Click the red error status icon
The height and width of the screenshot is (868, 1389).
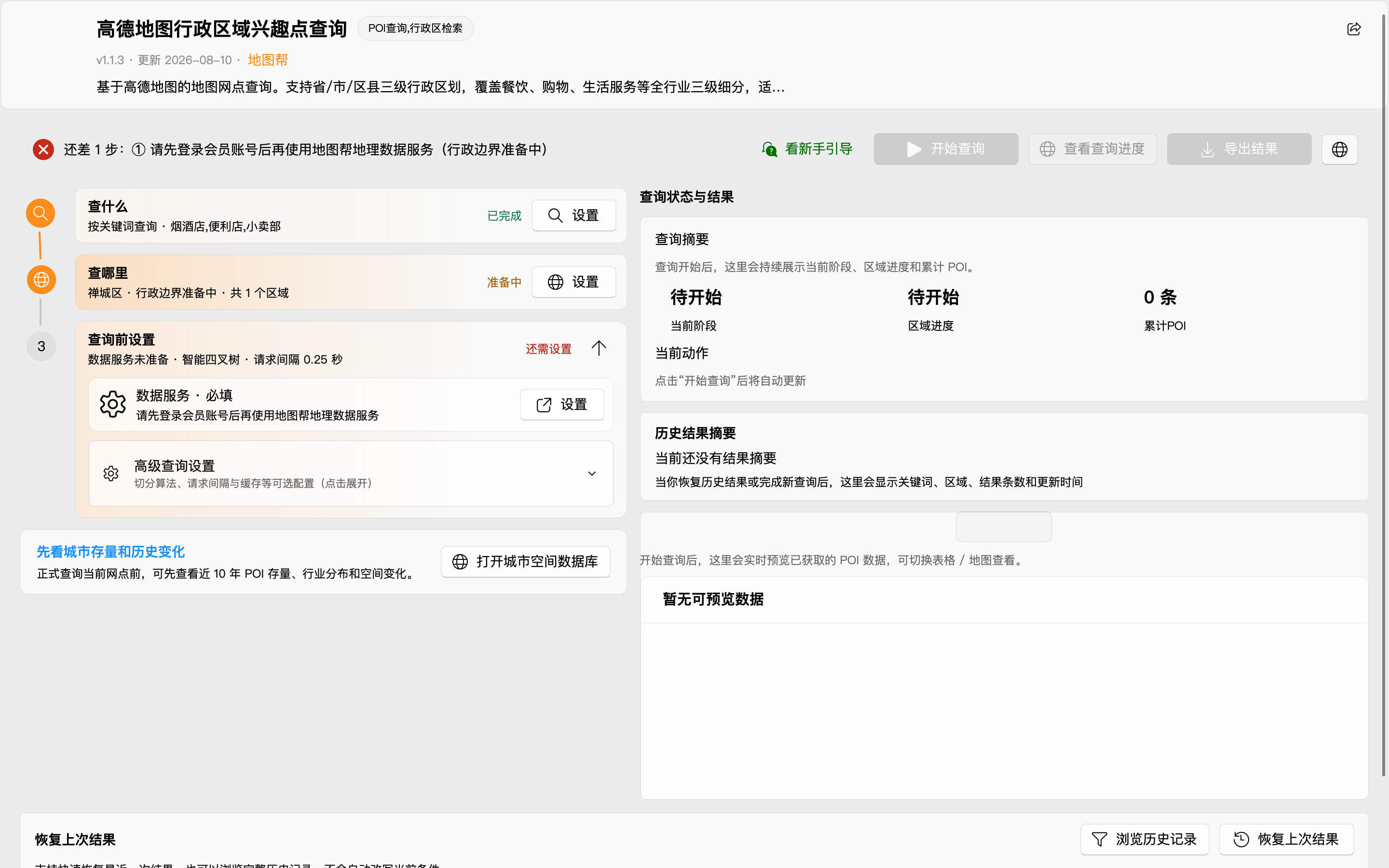point(43,149)
